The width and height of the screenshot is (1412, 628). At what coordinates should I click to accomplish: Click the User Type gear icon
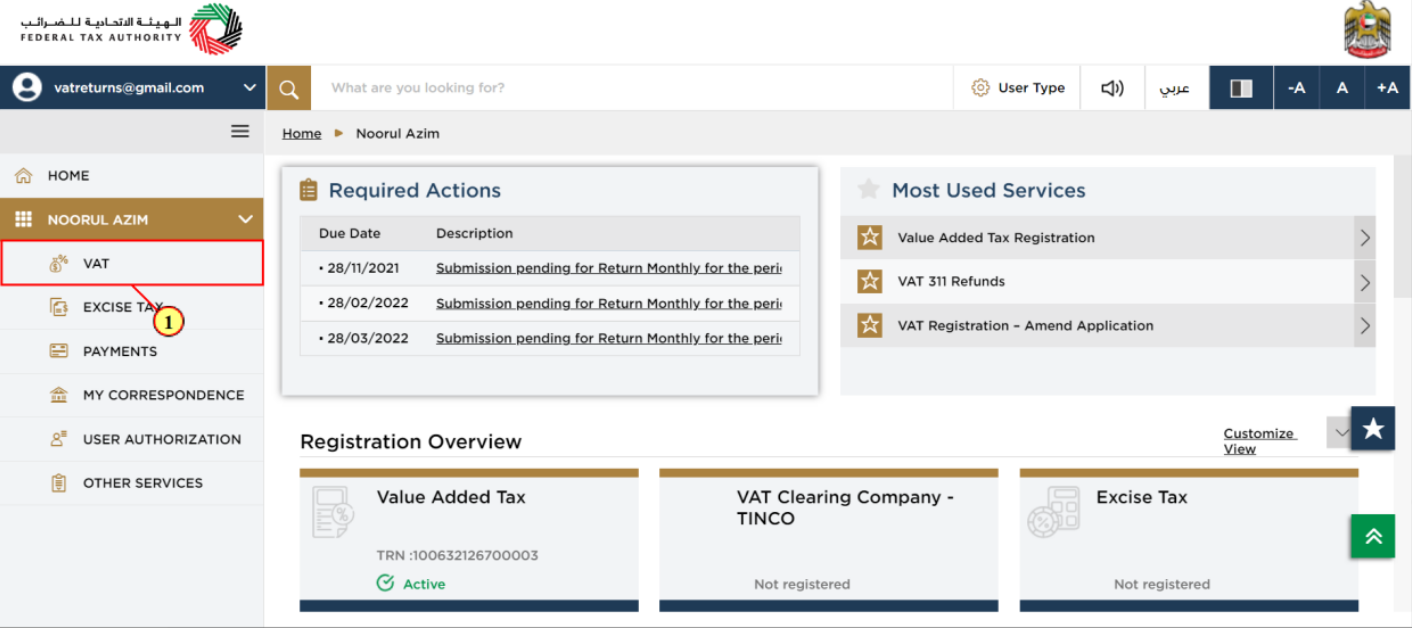(x=980, y=88)
